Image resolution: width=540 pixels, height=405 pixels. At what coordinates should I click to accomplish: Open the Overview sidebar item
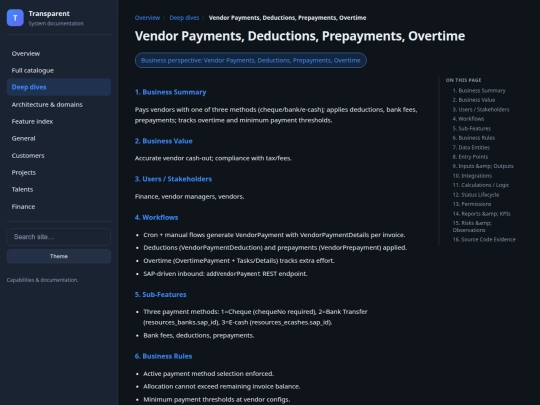(59, 53)
